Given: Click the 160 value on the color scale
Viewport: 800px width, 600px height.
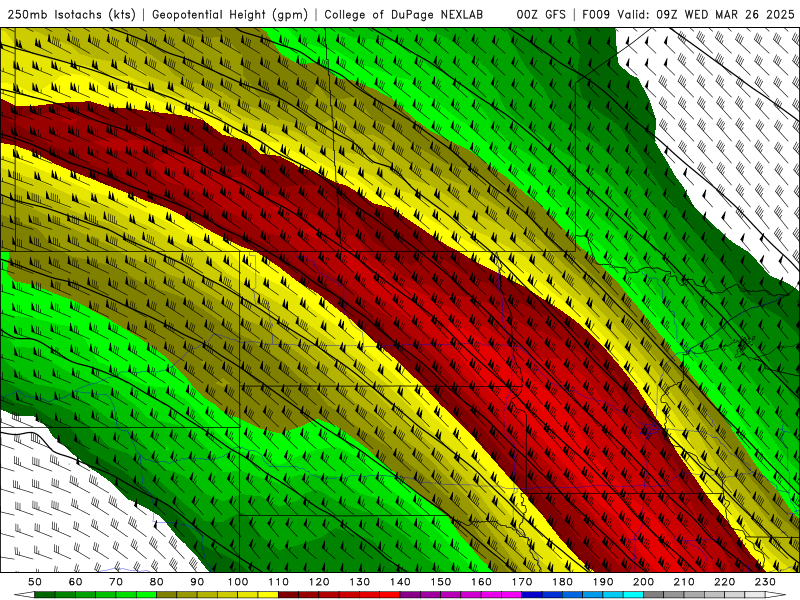Looking at the screenshot, I should (481, 582).
